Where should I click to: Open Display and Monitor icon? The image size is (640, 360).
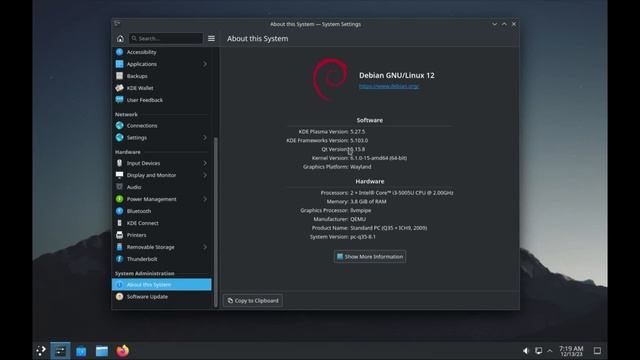click(119, 175)
